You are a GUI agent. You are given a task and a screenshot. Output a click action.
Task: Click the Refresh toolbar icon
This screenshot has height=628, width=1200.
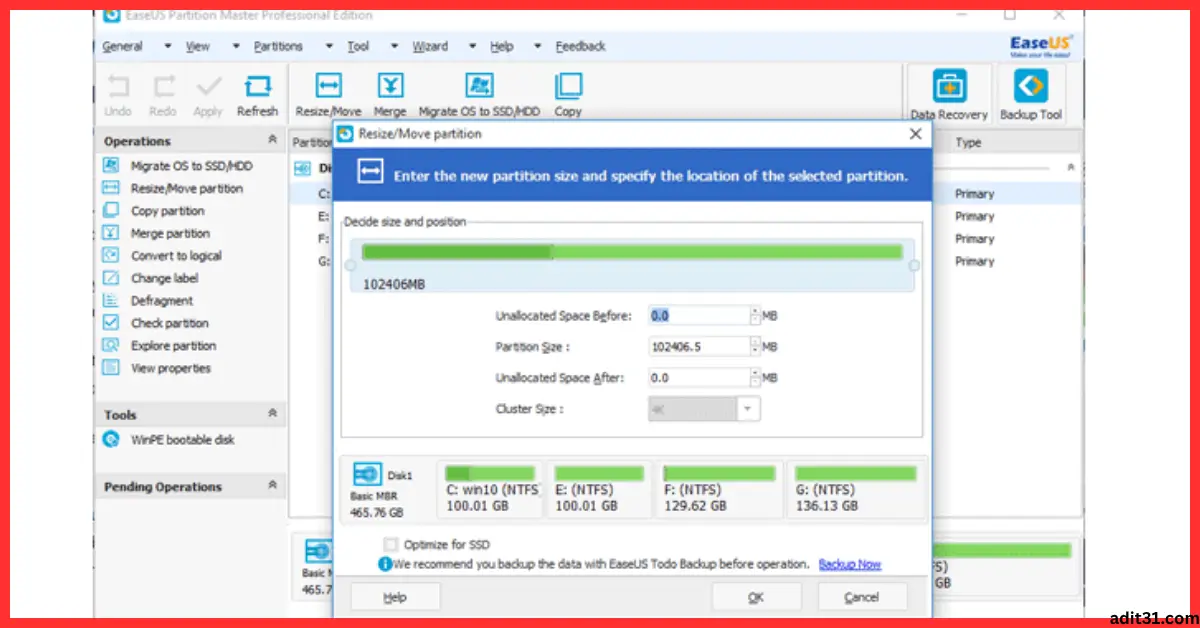pos(257,87)
